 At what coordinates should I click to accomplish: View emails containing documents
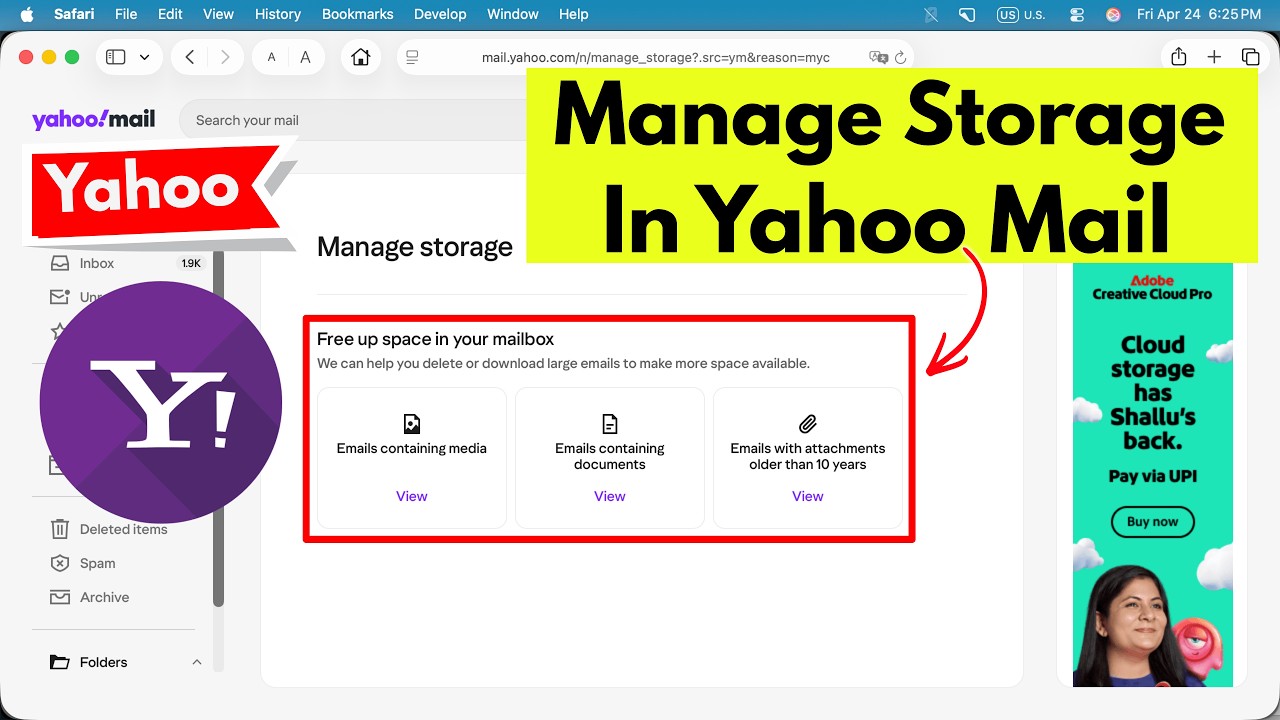pos(610,496)
